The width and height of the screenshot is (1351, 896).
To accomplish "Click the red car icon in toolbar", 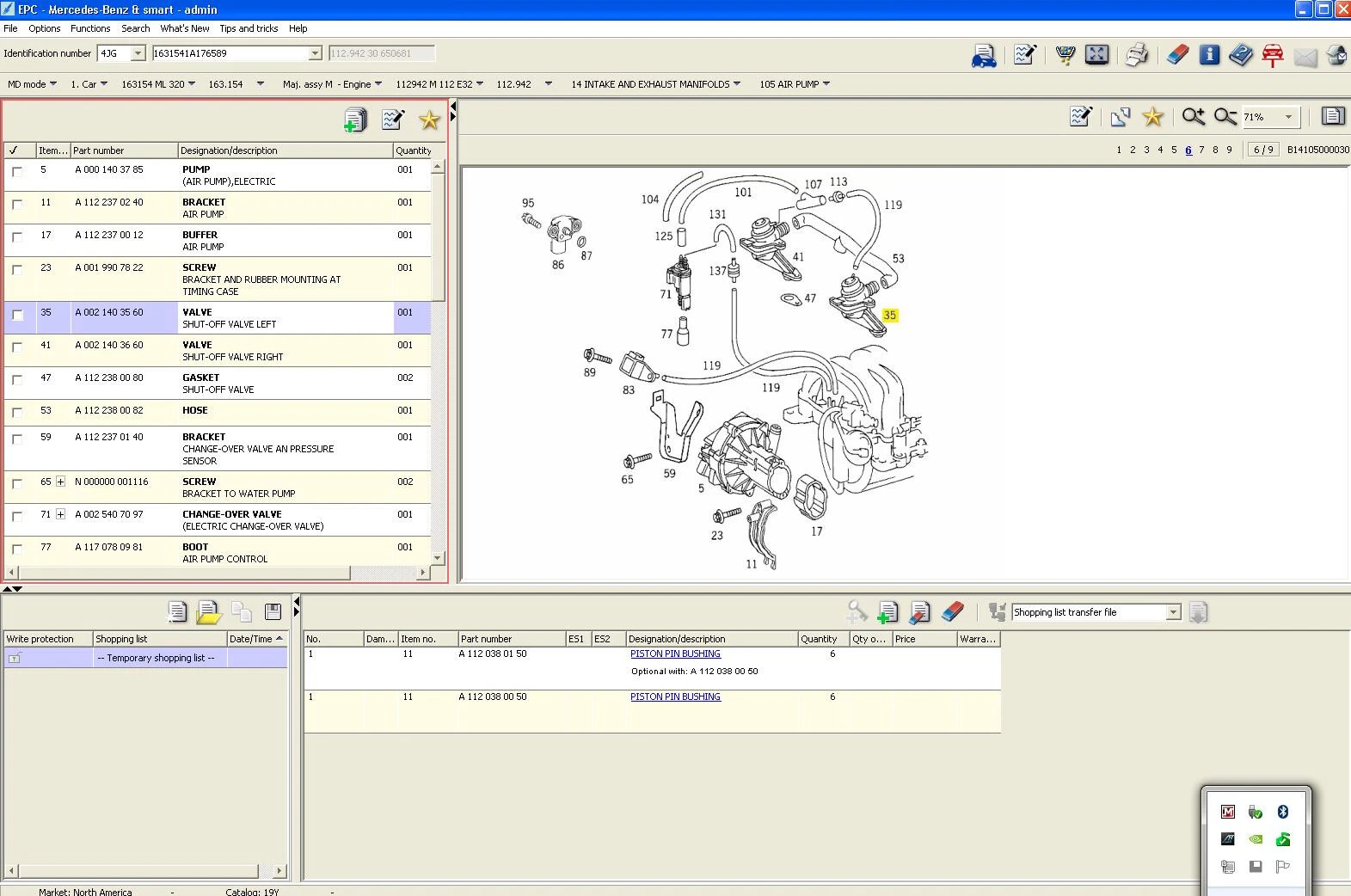I will click(1272, 55).
